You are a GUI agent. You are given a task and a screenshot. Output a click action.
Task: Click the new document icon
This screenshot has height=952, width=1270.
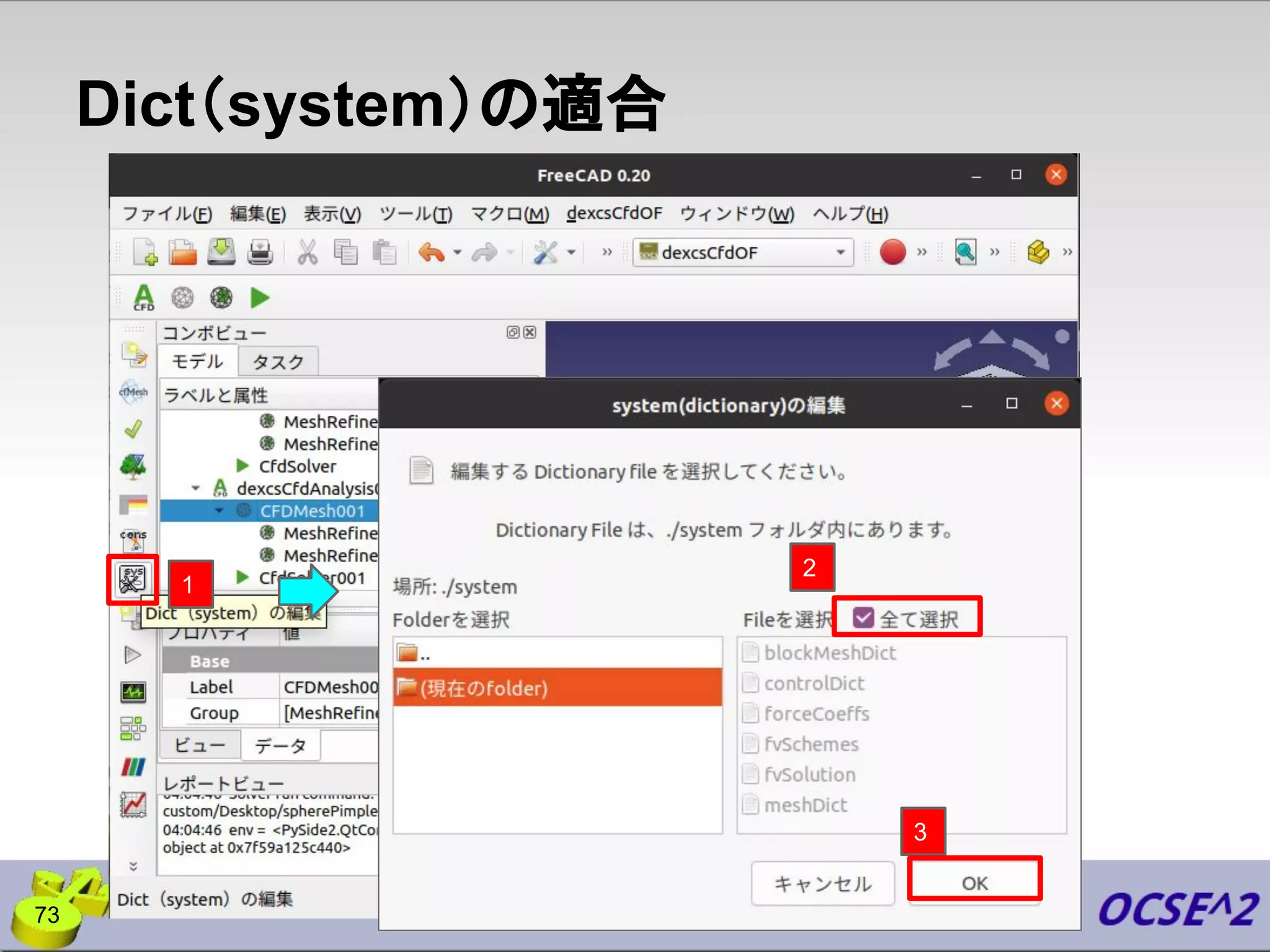[145, 252]
